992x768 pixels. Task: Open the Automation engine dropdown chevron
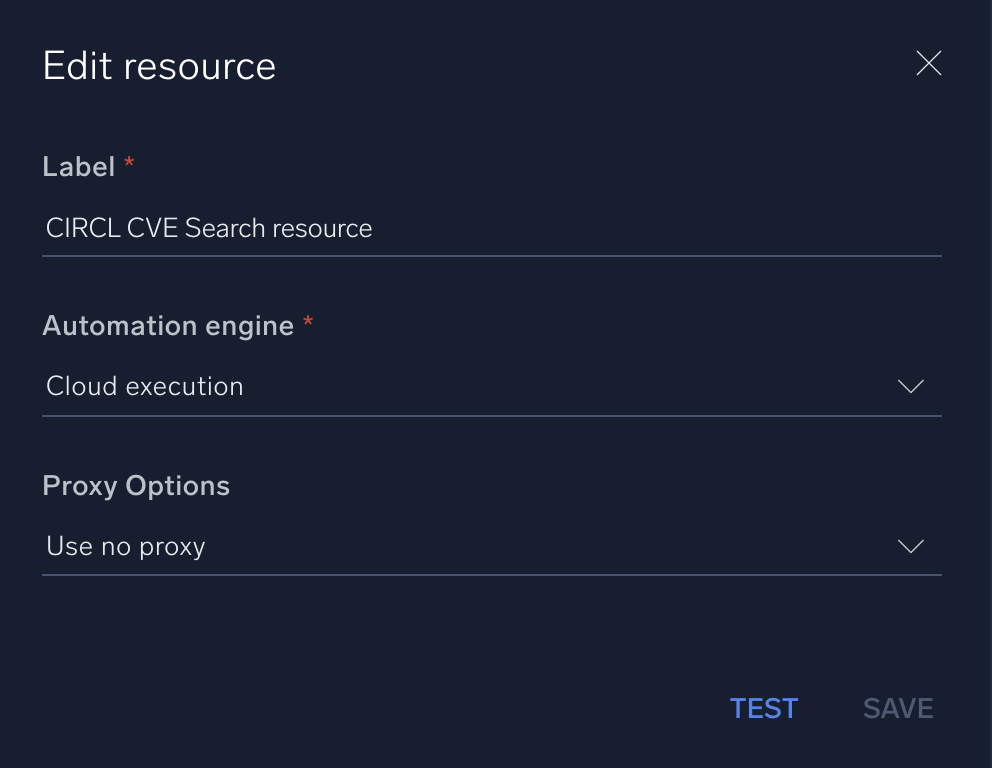click(910, 386)
